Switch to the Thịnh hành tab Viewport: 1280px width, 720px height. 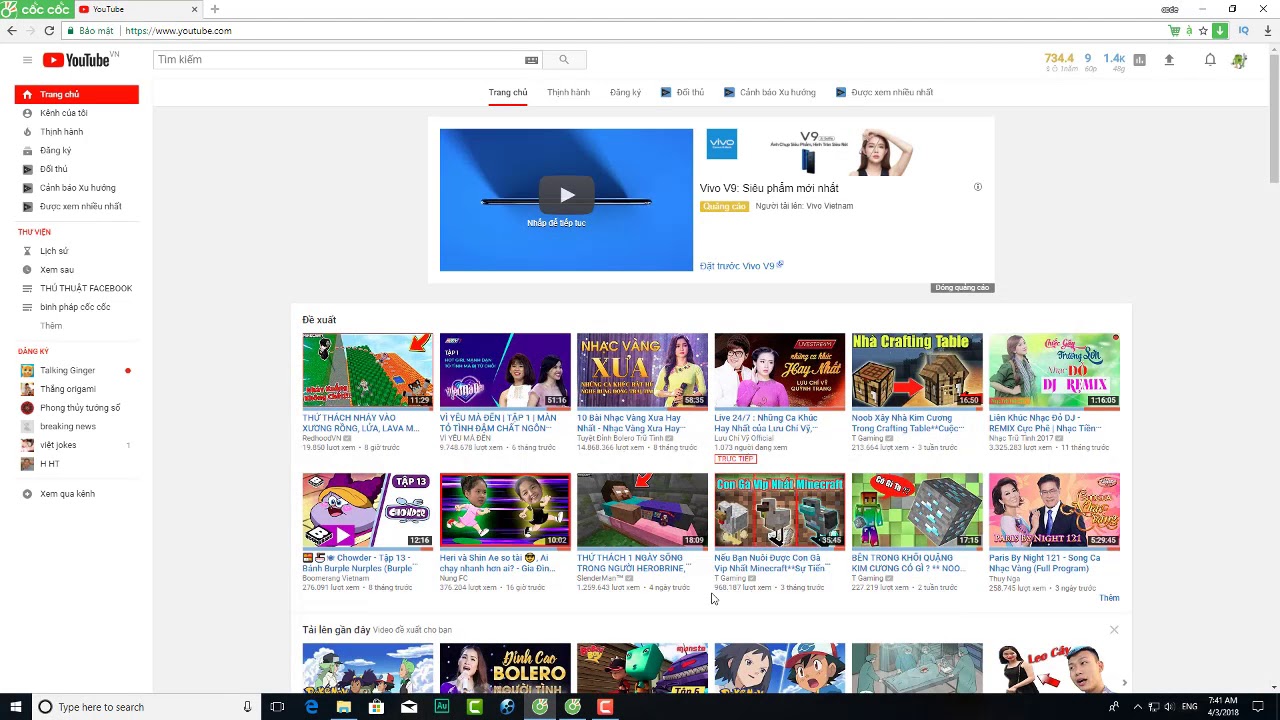568,92
